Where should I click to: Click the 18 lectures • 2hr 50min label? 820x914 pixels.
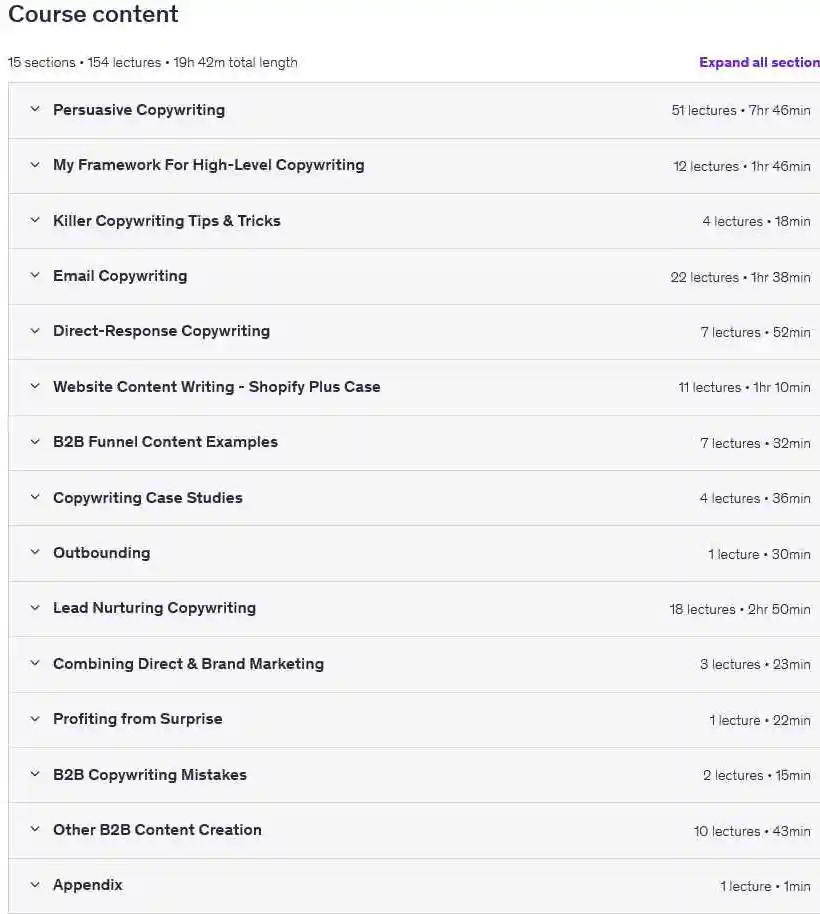click(740, 609)
